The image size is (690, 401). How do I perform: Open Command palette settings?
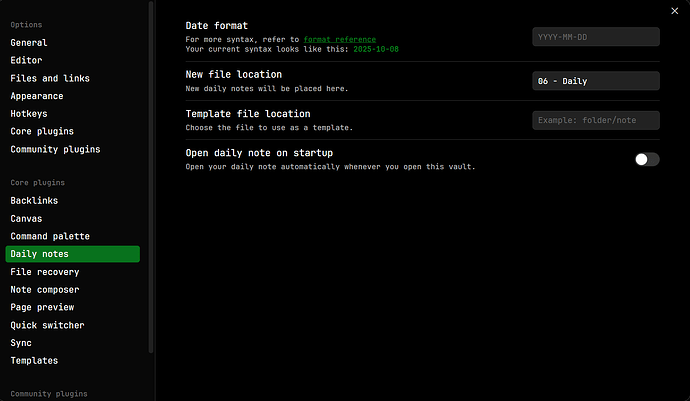[x=50, y=237]
